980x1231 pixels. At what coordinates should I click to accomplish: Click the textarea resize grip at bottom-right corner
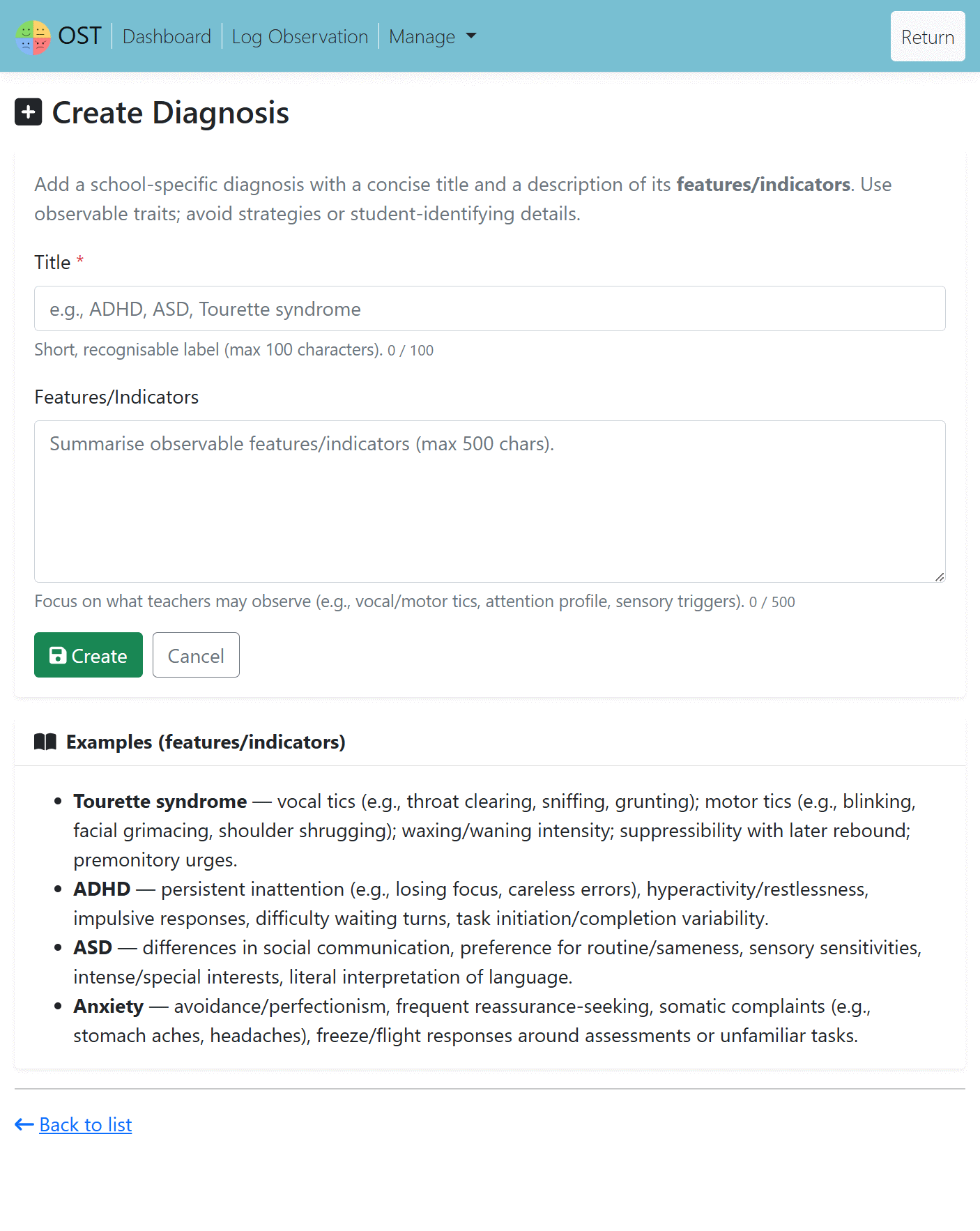coord(940,577)
